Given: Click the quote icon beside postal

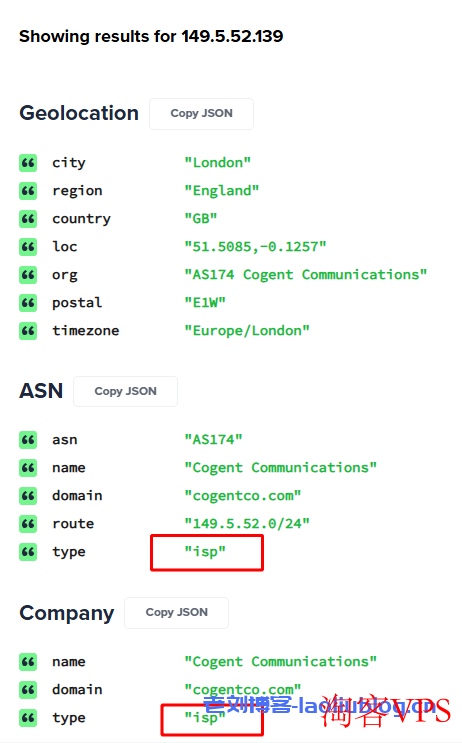Looking at the screenshot, I should click(x=28, y=303).
